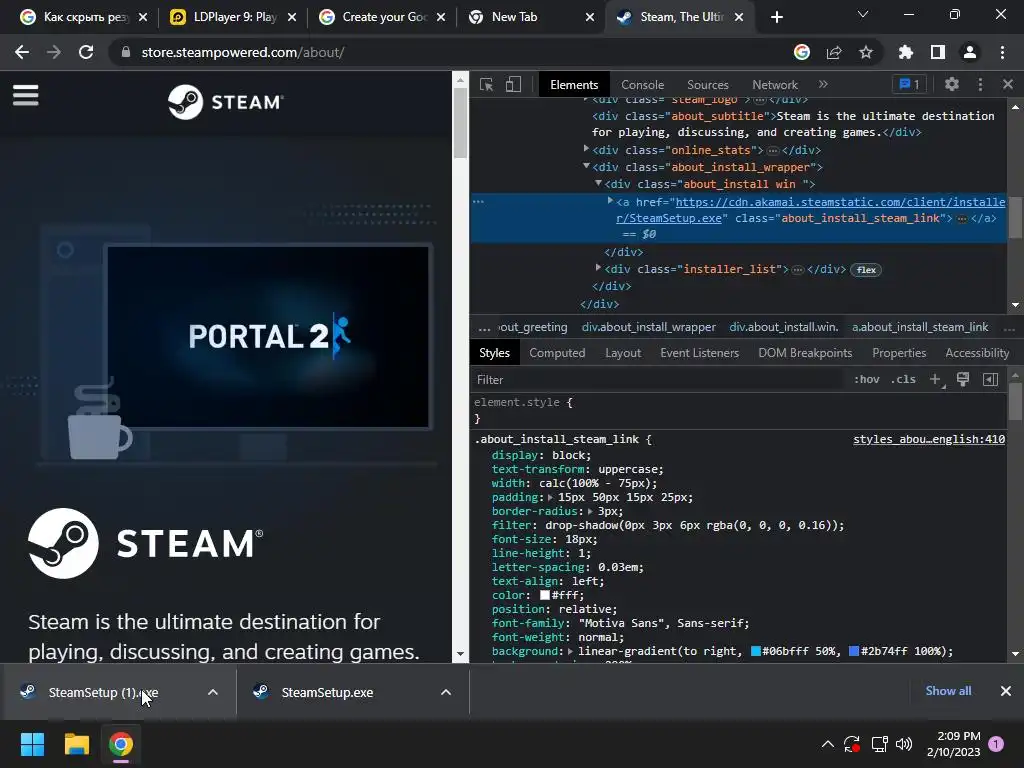Click Show all downloads
The height and width of the screenshot is (768, 1024).
948,691
